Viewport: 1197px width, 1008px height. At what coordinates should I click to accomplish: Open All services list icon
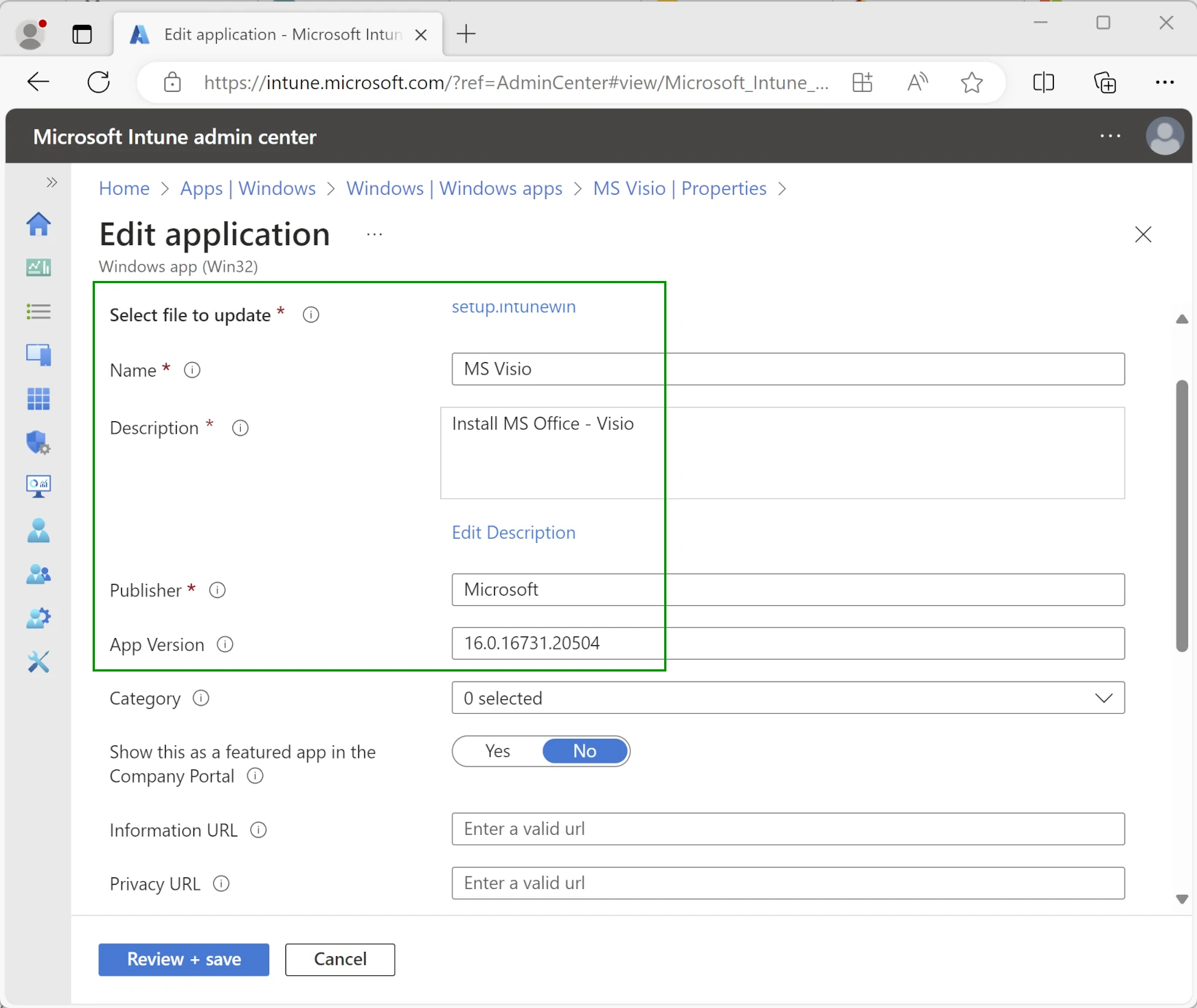click(x=39, y=312)
